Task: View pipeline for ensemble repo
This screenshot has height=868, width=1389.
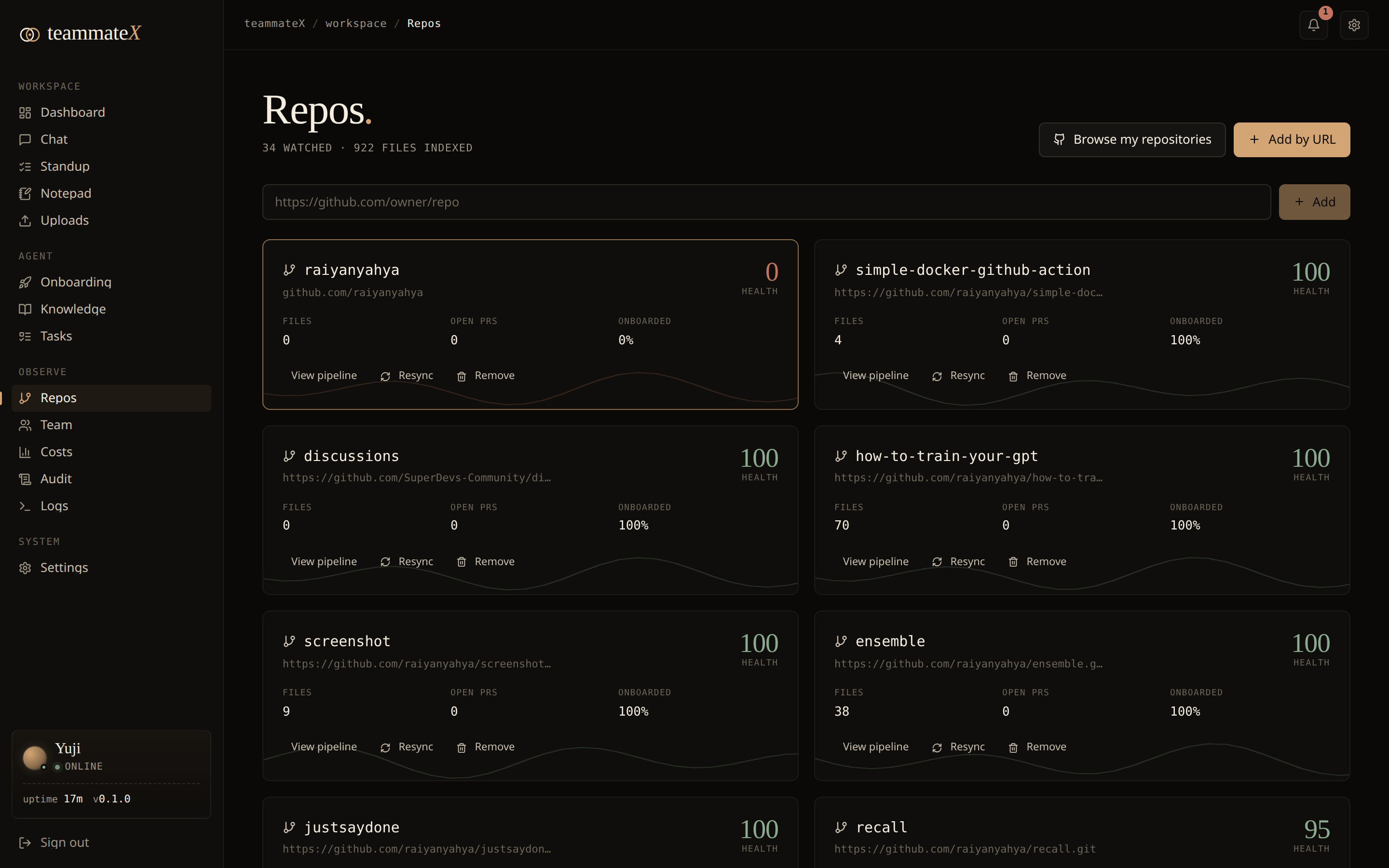Action: point(875,747)
